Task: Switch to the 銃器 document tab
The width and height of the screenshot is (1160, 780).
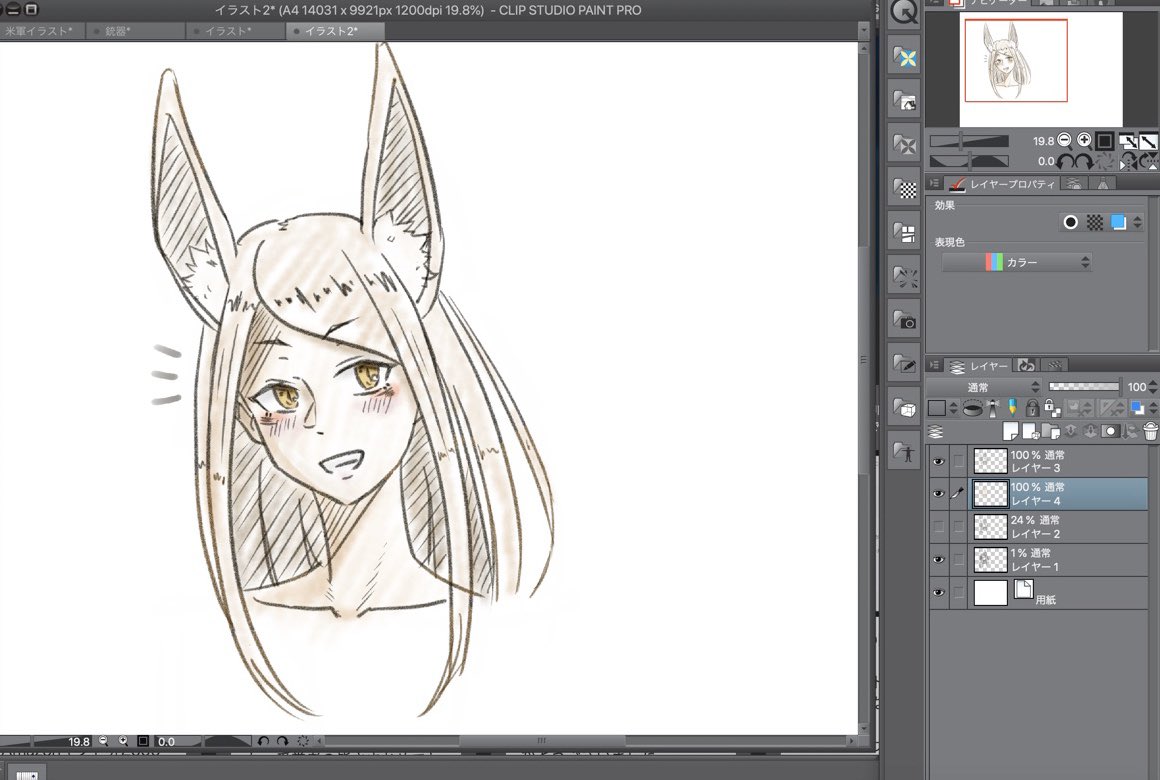Action: 135,31
